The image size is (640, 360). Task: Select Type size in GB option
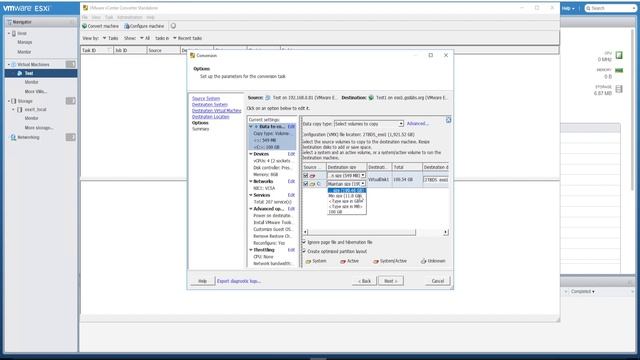click(x=347, y=202)
